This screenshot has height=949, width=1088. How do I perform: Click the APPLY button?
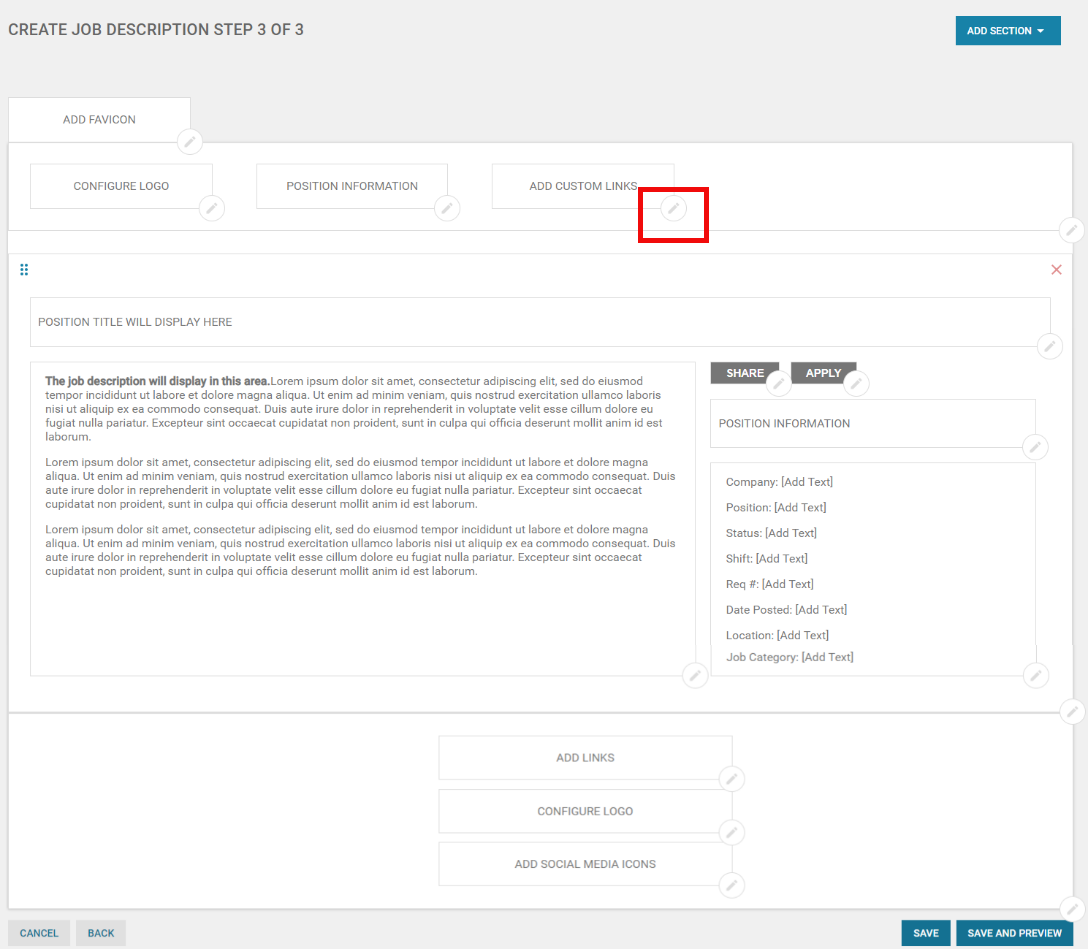[x=824, y=372]
